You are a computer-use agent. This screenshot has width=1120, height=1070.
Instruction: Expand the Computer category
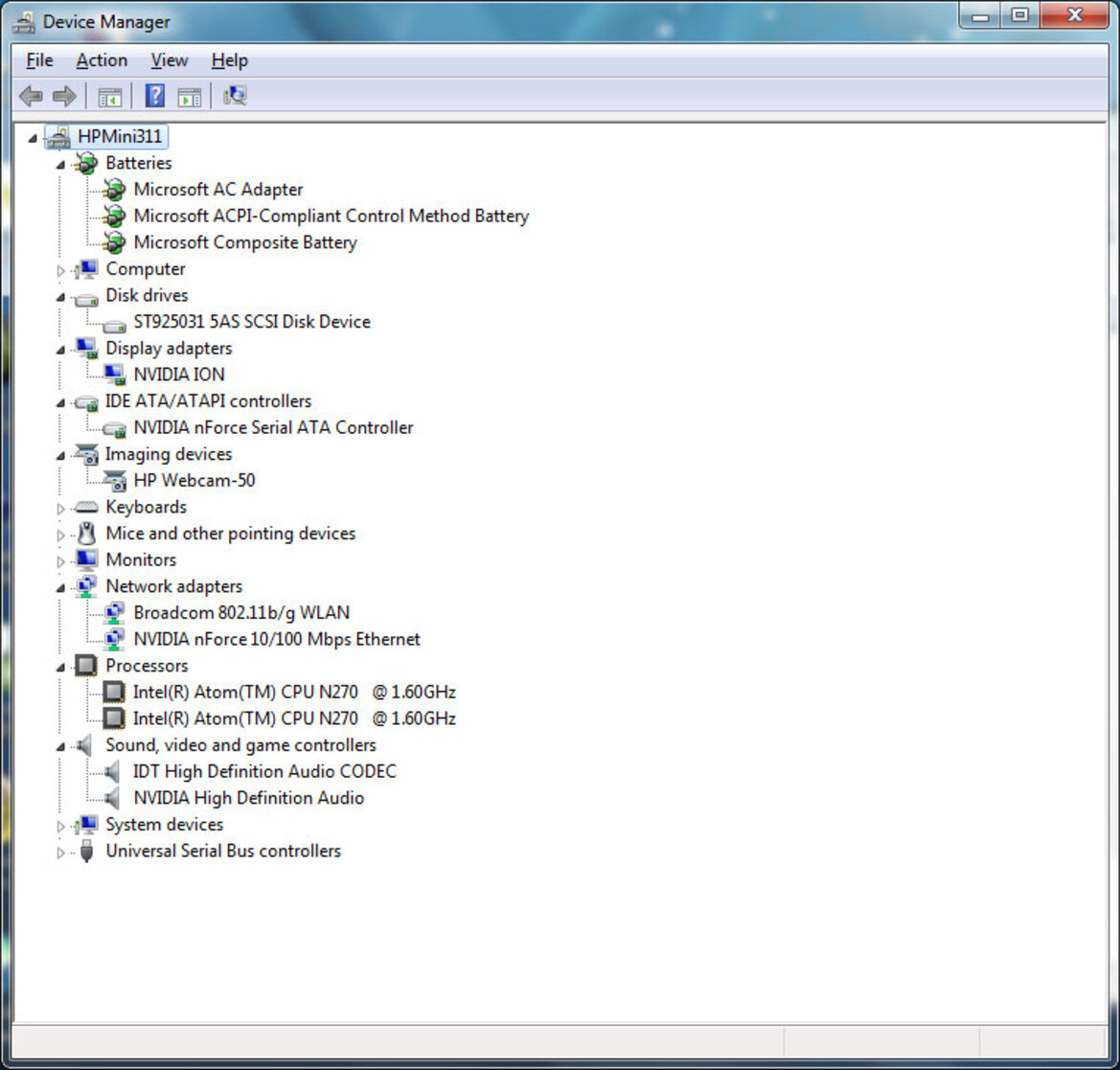tap(60, 270)
